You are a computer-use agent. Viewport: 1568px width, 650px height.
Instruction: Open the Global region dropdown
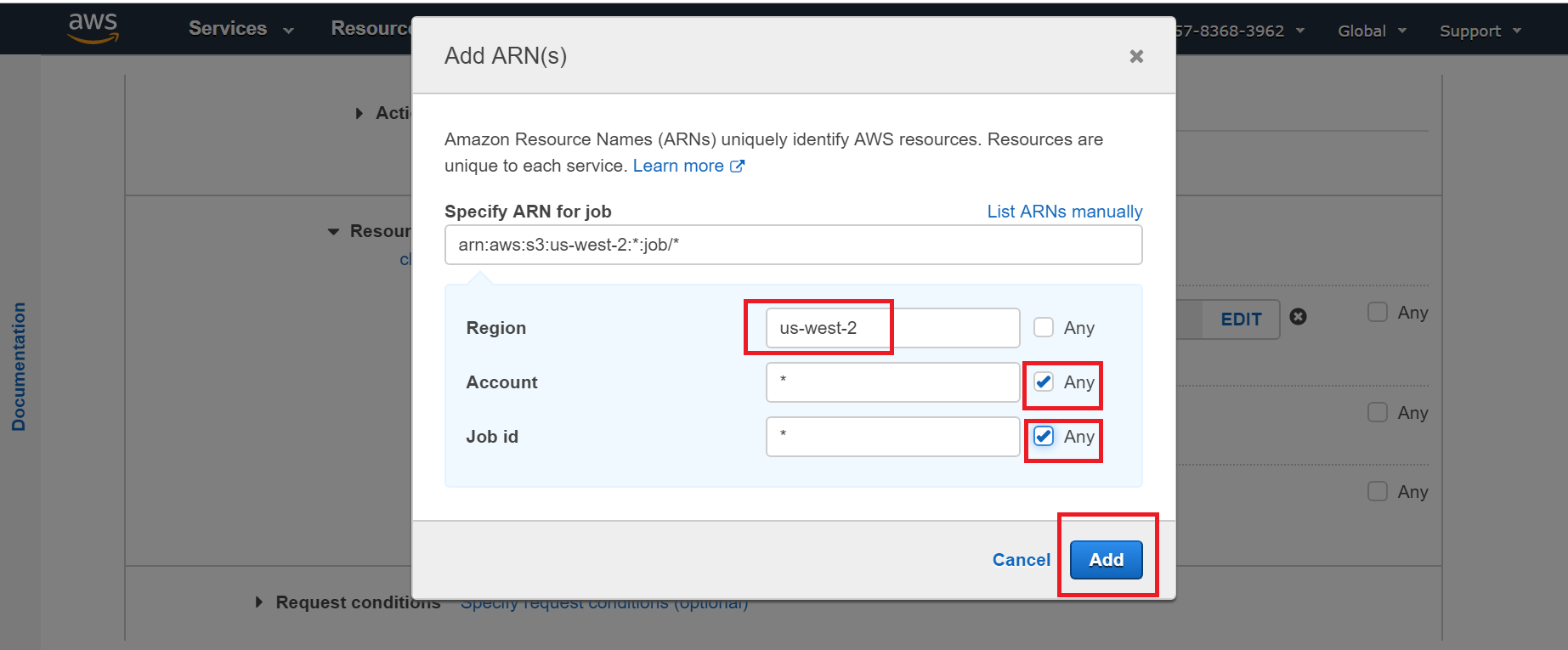tap(1372, 31)
